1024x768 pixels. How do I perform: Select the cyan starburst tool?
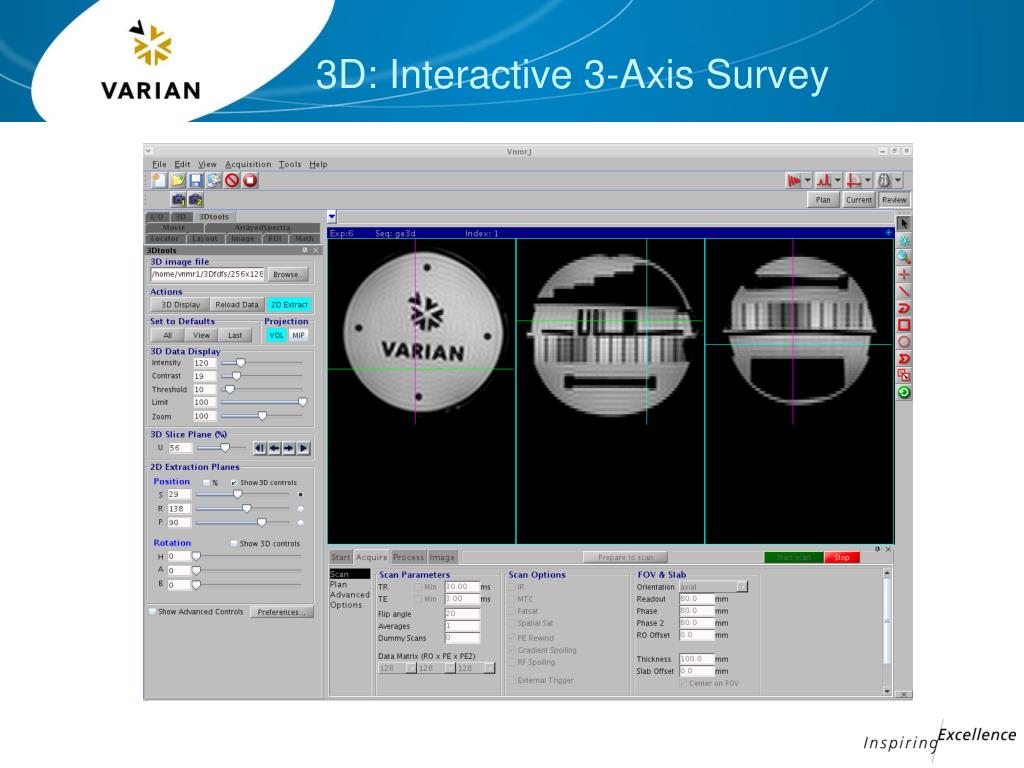point(904,241)
